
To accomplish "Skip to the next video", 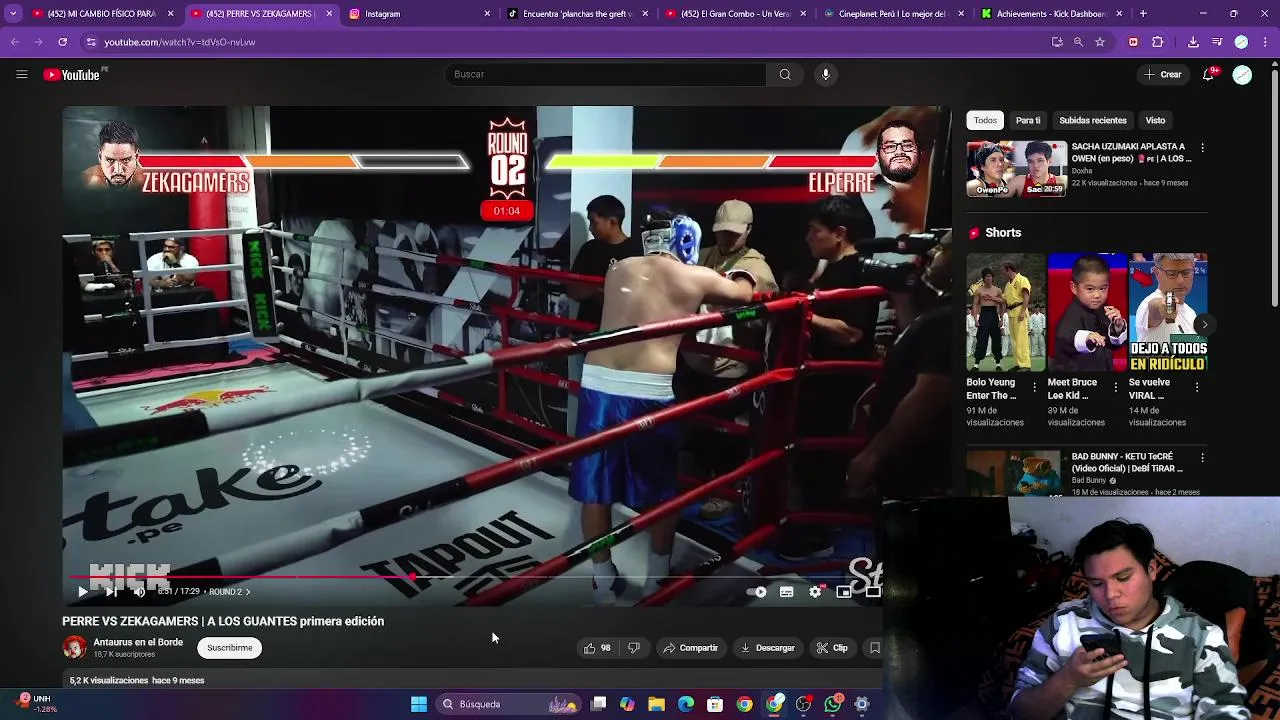I will click(111, 592).
